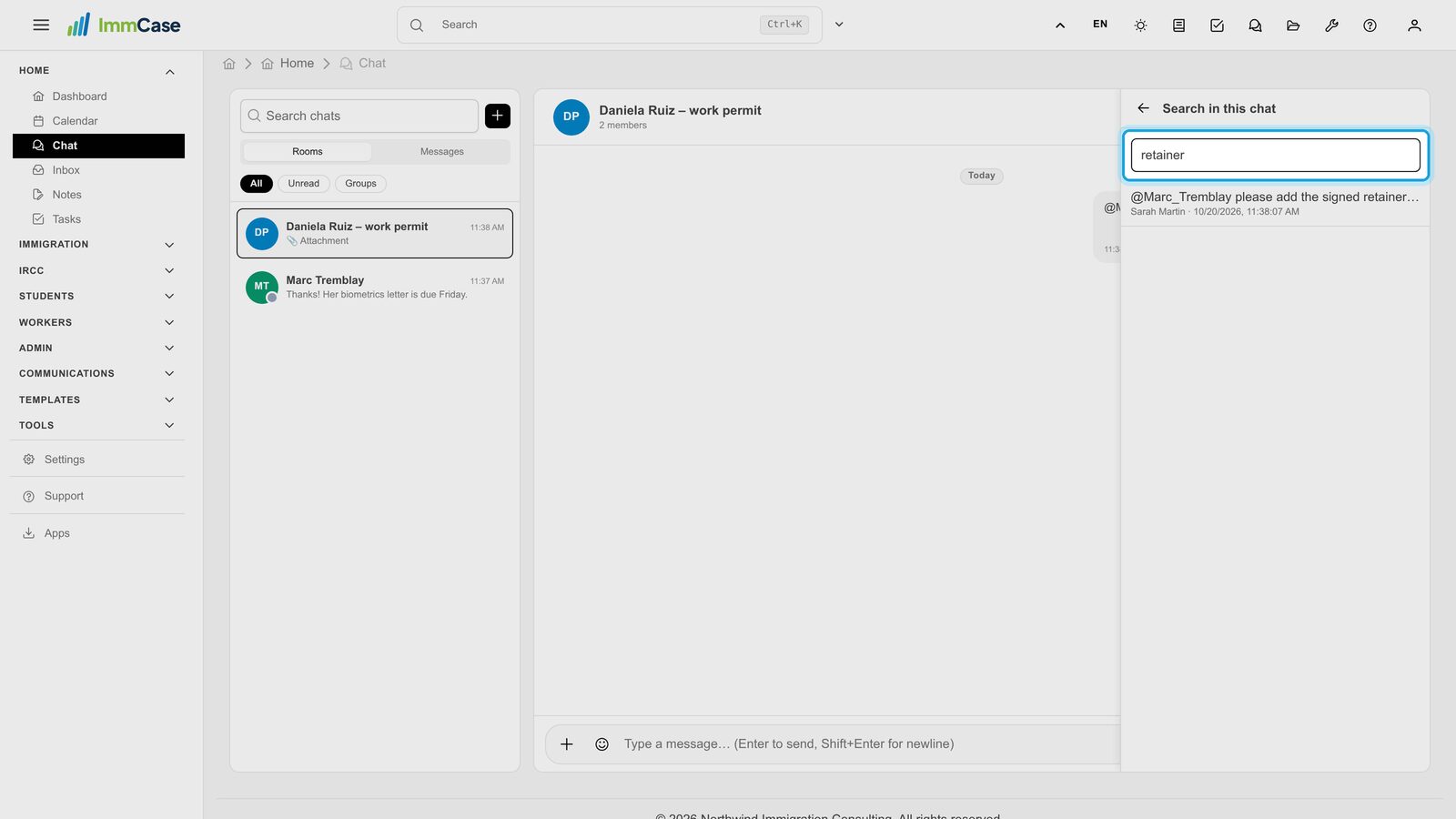
Task: Focus the global Search field
Action: tap(609, 25)
